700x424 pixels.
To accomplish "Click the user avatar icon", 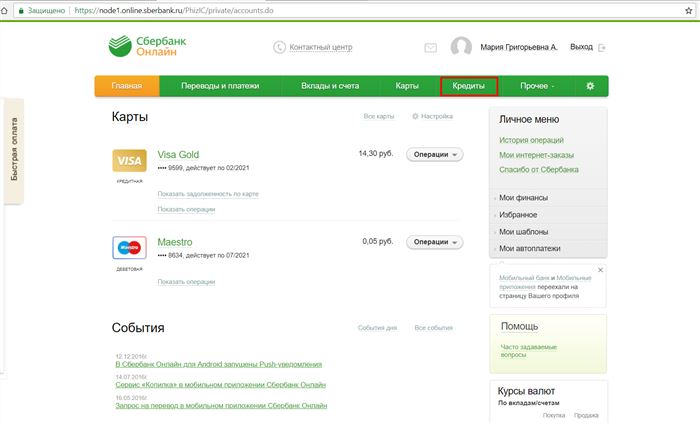I will click(x=461, y=46).
